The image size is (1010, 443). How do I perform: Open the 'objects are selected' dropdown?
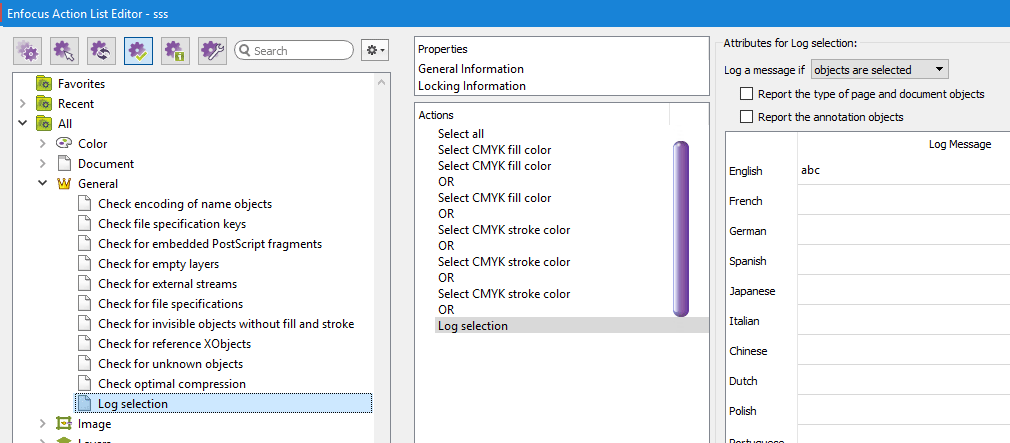pos(880,70)
